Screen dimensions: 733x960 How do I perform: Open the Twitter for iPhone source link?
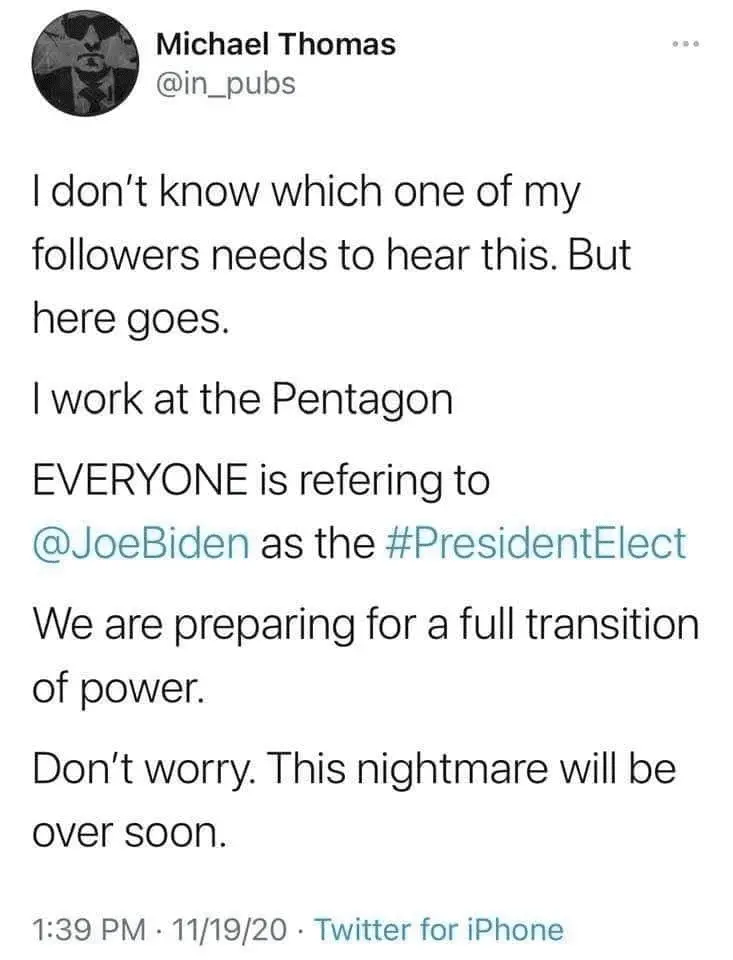(439, 930)
